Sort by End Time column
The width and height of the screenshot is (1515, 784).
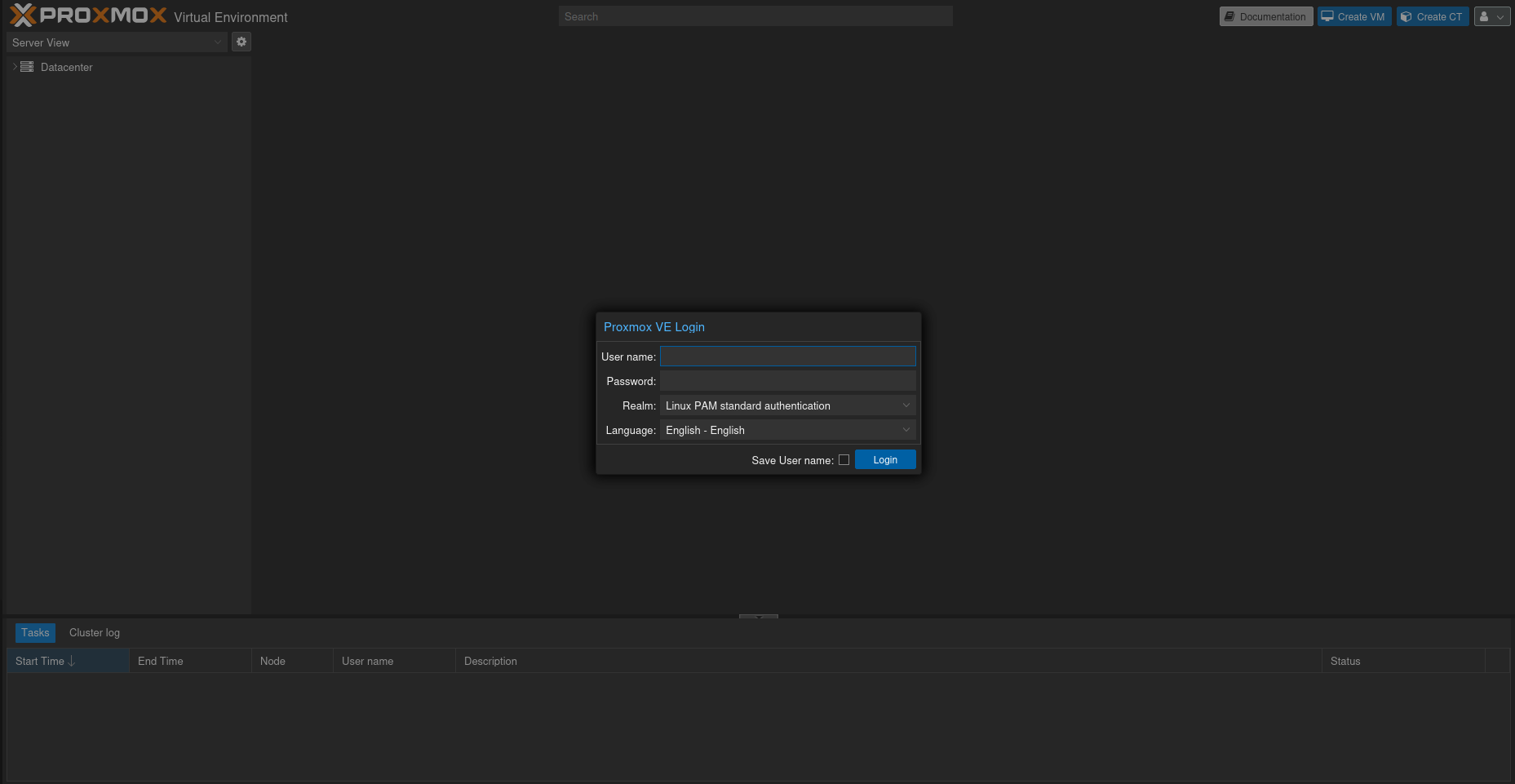(x=191, y=661)
